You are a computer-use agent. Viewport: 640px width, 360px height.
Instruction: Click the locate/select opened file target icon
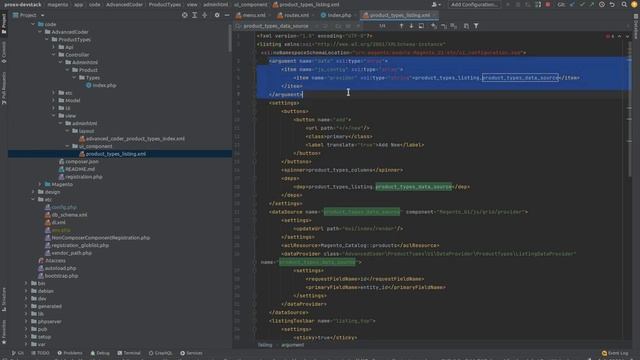tap(184, 15)
